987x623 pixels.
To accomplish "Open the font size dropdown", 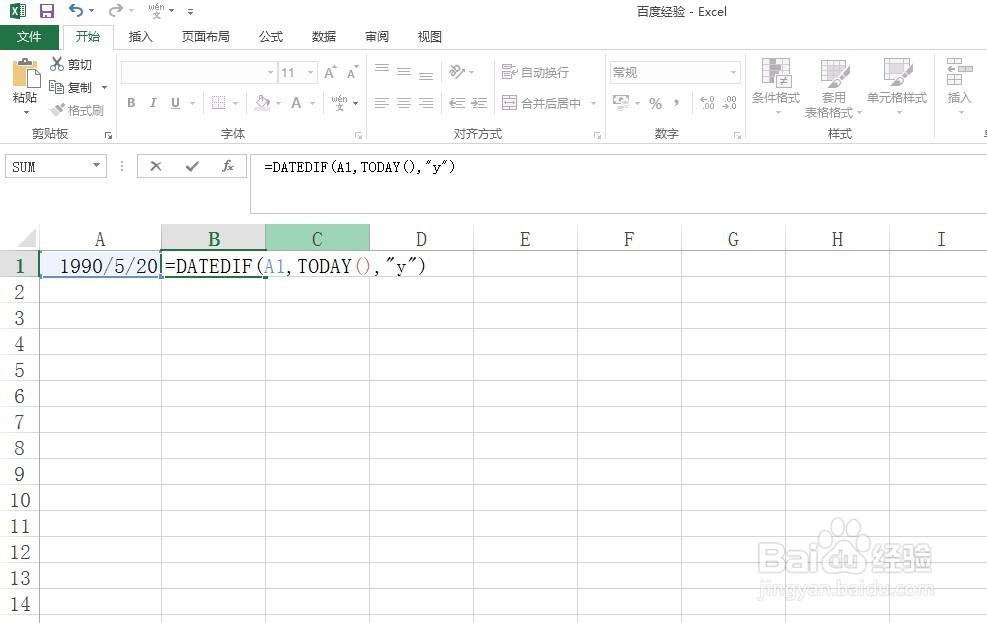I will (310, 71).
